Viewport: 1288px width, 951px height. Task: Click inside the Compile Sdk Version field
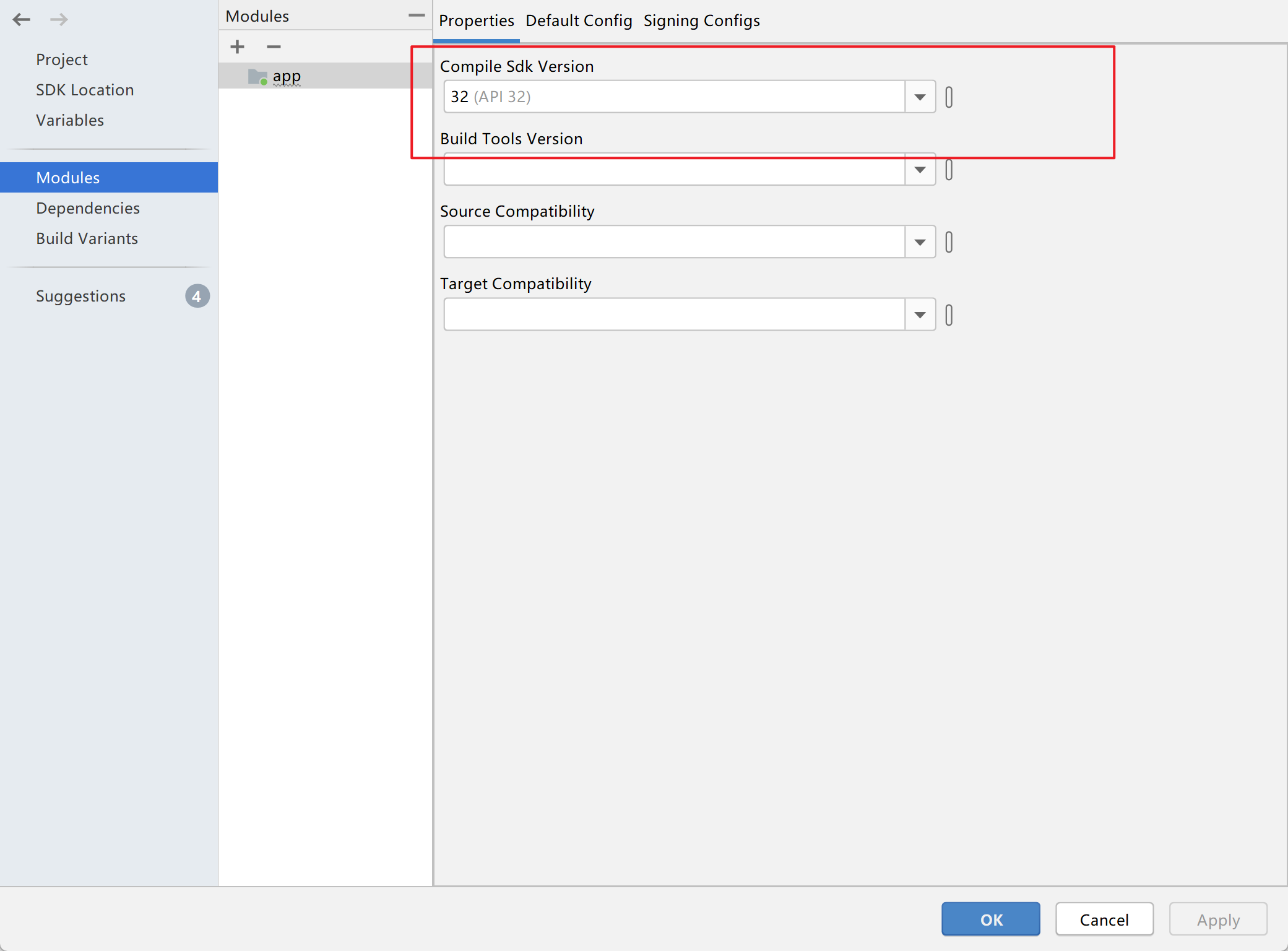673,97
